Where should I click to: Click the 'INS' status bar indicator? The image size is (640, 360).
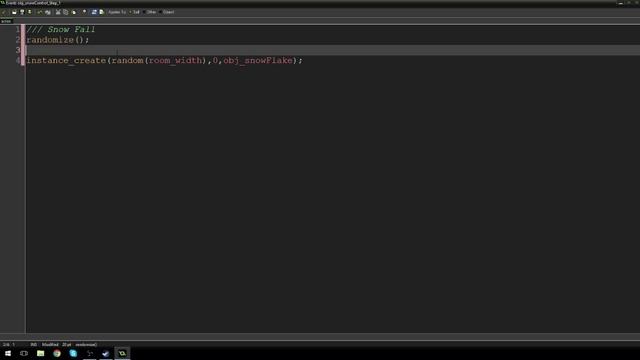(33, 344)
